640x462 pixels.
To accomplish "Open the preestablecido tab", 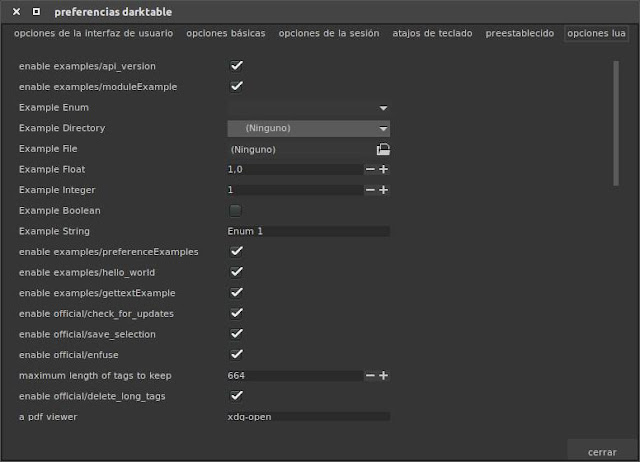I will 520,33.
